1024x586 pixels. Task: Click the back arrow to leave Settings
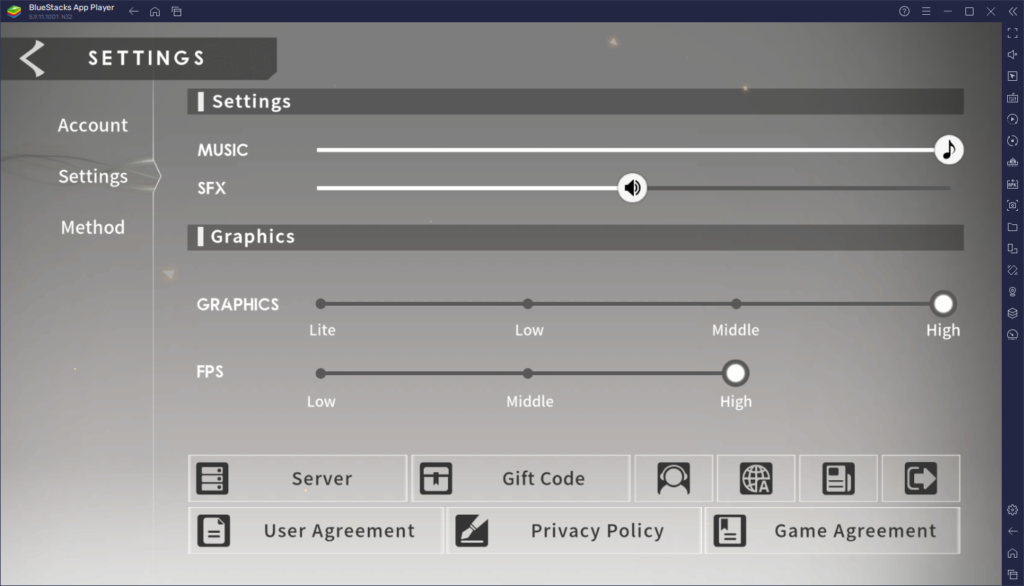30,57
